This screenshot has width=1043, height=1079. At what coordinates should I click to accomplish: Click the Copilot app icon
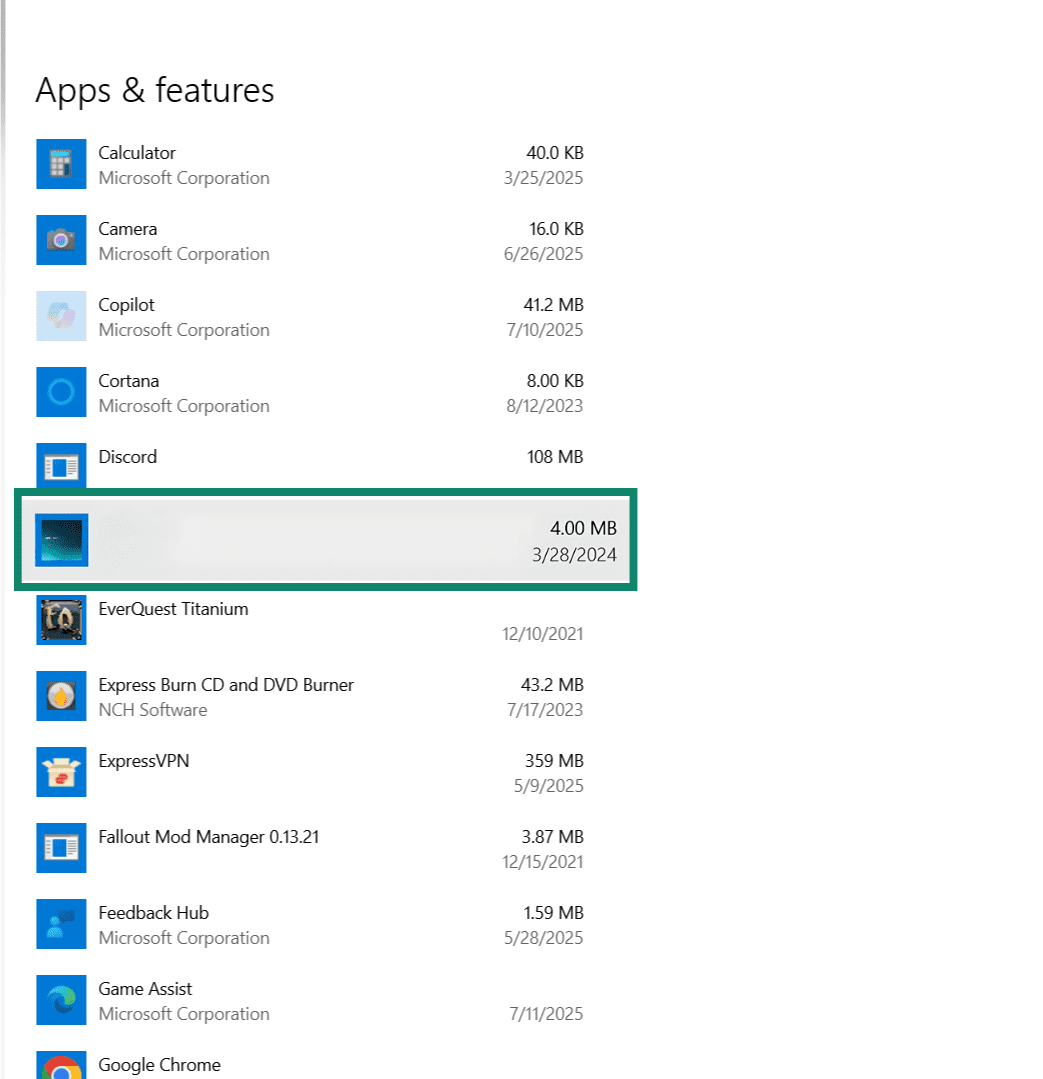tap(61, 316)
